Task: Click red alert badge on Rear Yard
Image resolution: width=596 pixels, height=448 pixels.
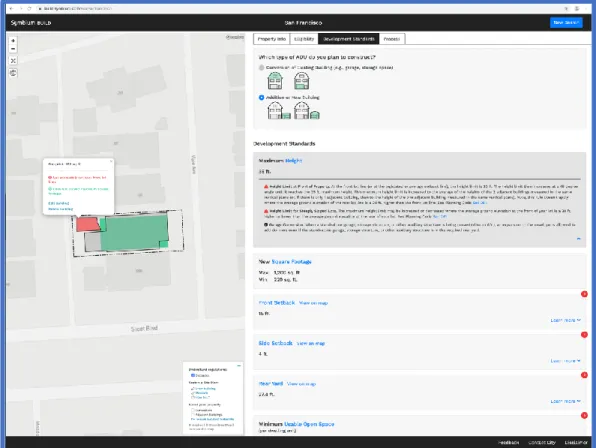Action: tap(584, 375)
